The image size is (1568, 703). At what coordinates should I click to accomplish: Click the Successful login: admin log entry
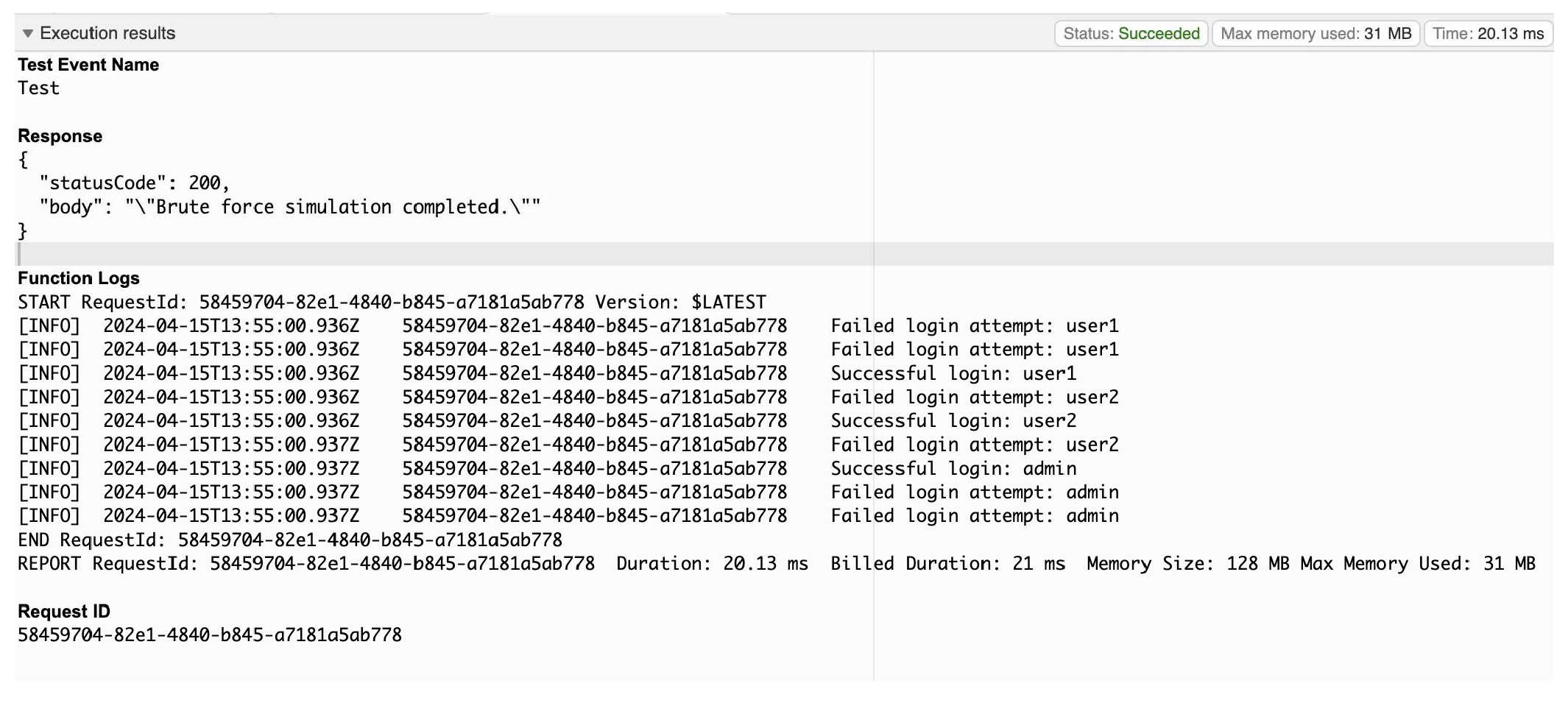tap(953, 469)
